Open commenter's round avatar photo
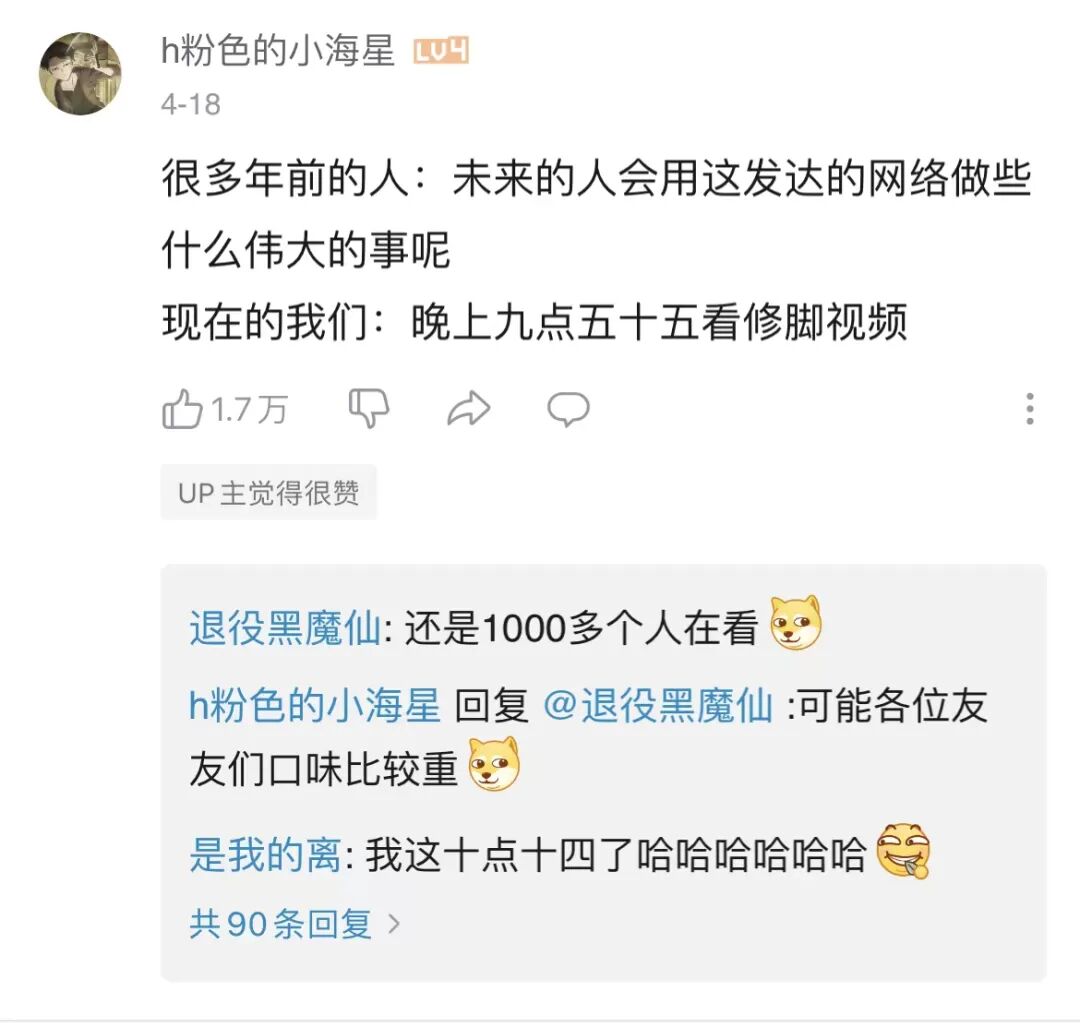The width and height of the screenshot is (1080, 1027). pyautogui.click(x=80, y=74)
